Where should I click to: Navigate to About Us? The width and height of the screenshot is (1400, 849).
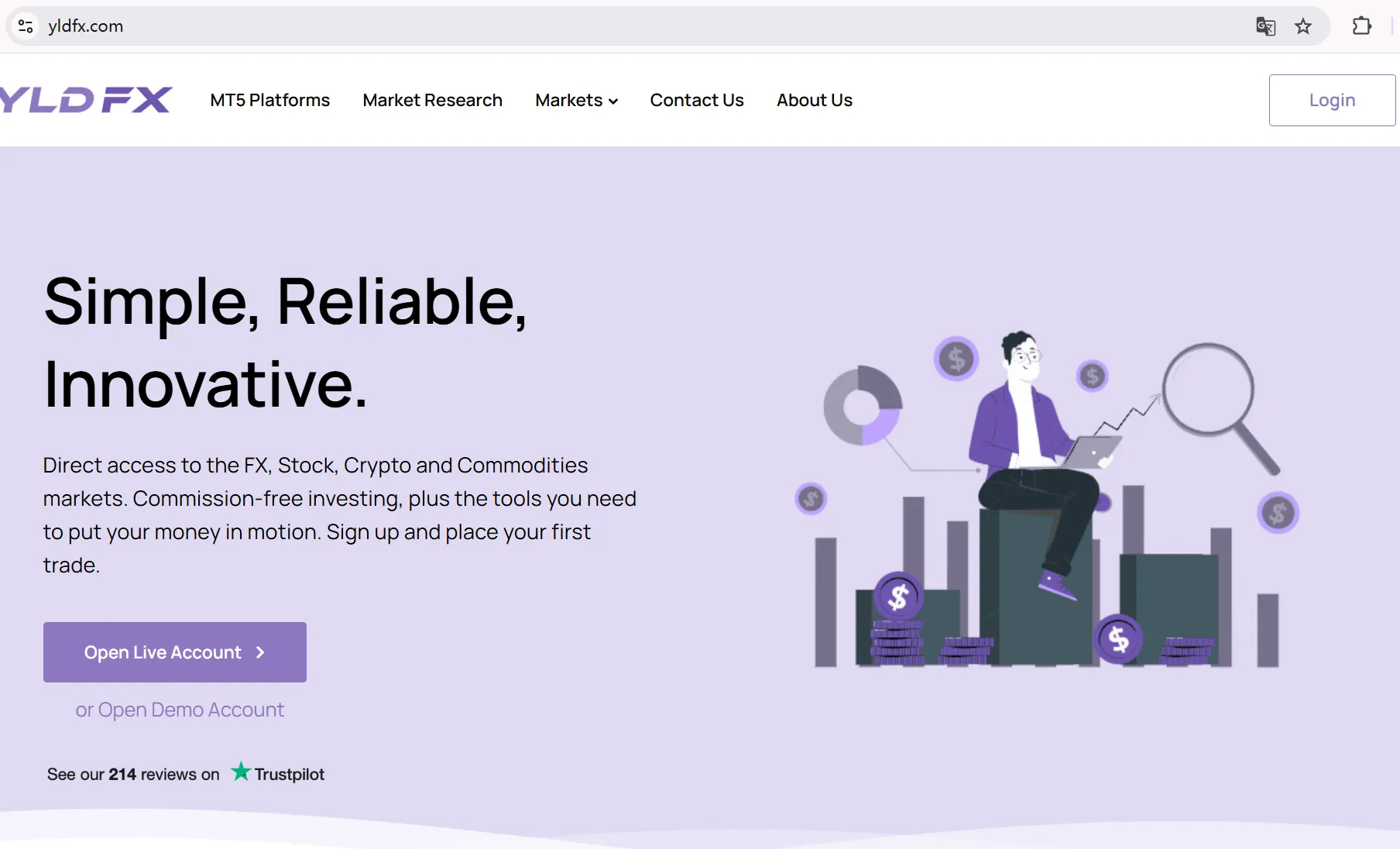(x=815, y=100)
